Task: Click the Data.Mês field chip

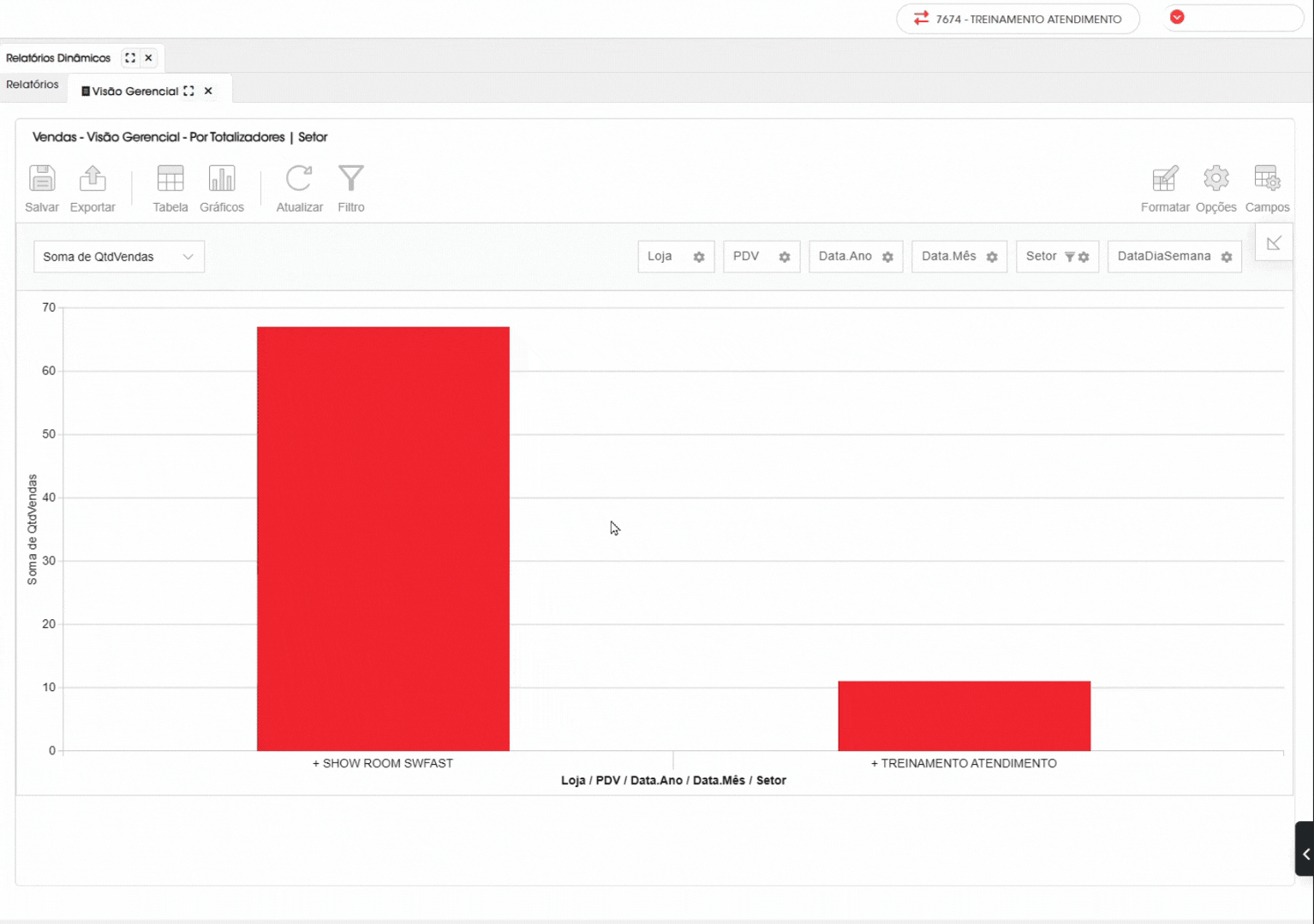Action: [959, 257]
